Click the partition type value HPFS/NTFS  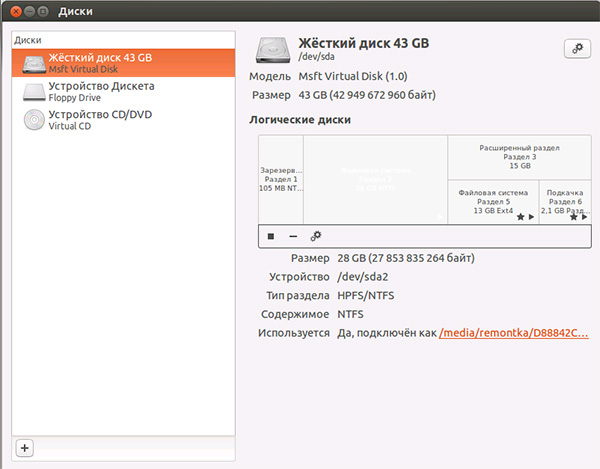point(366,295)
